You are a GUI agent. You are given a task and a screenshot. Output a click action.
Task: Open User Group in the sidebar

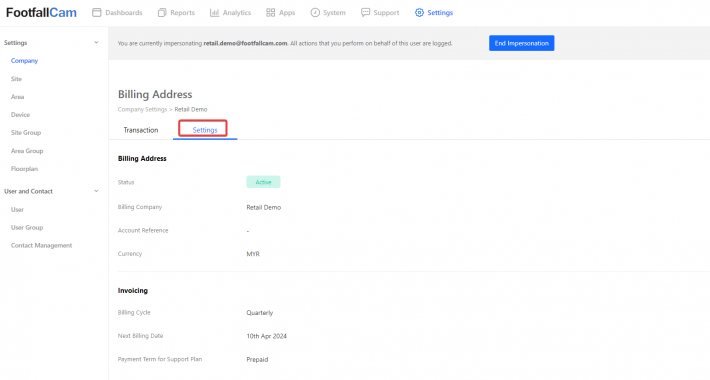point(27,227)
